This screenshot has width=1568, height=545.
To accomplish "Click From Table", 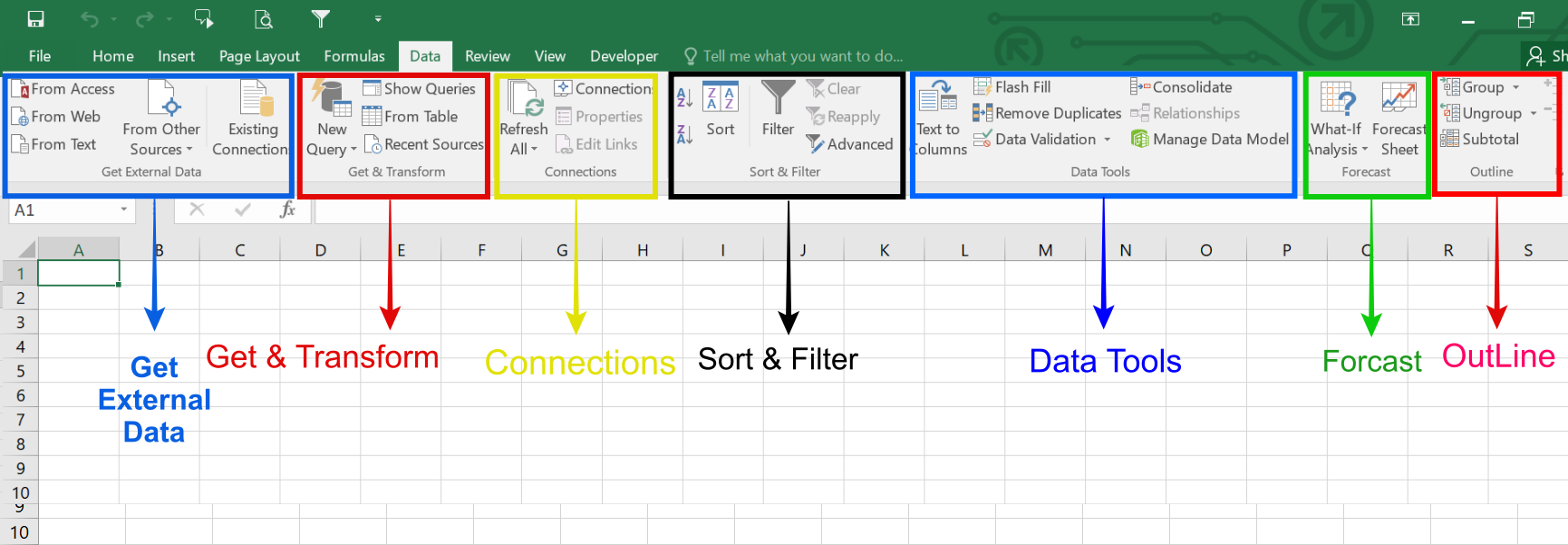I will [x=410, y=116].
